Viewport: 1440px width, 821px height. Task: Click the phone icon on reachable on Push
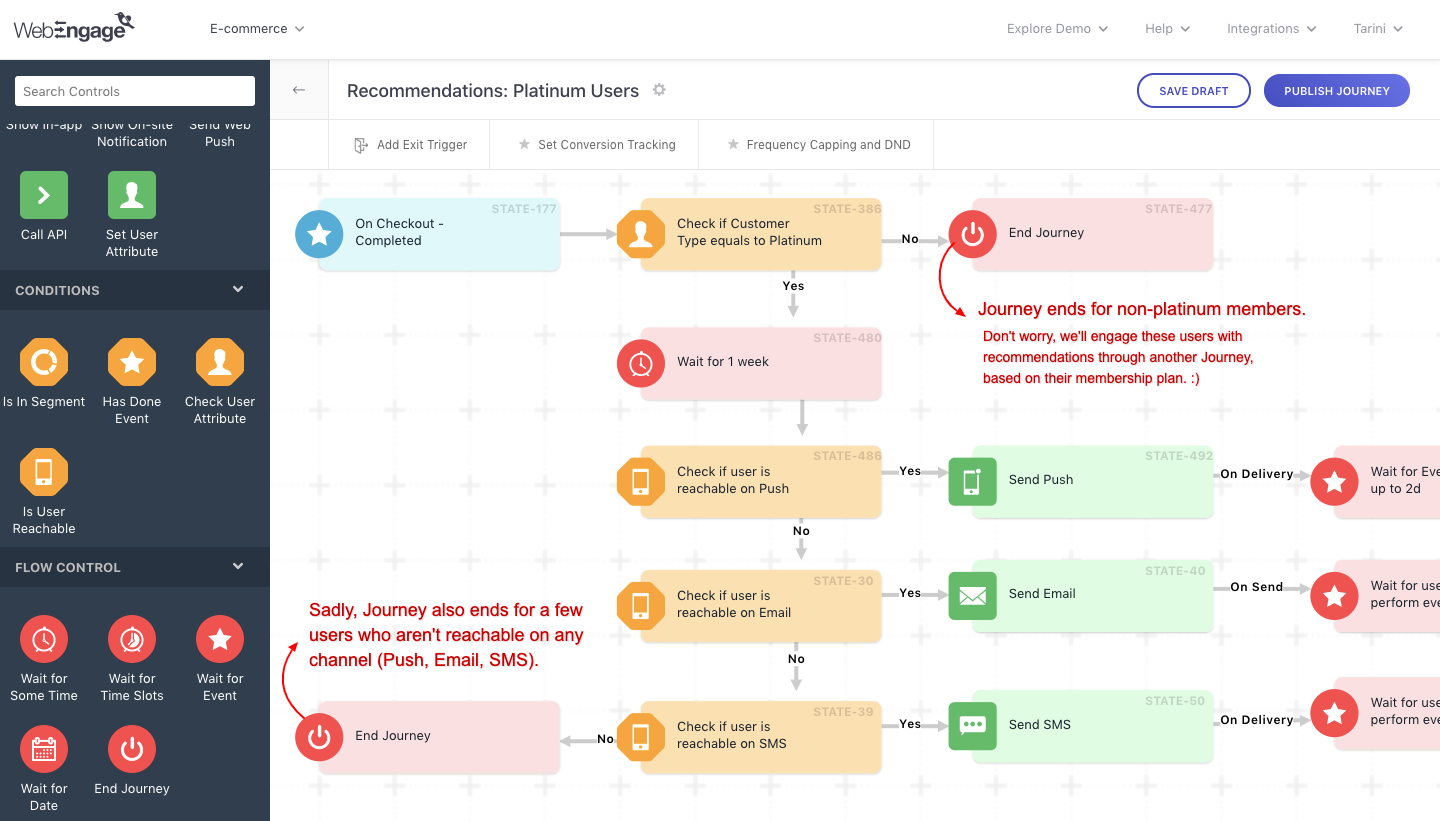tap(641, 482)
